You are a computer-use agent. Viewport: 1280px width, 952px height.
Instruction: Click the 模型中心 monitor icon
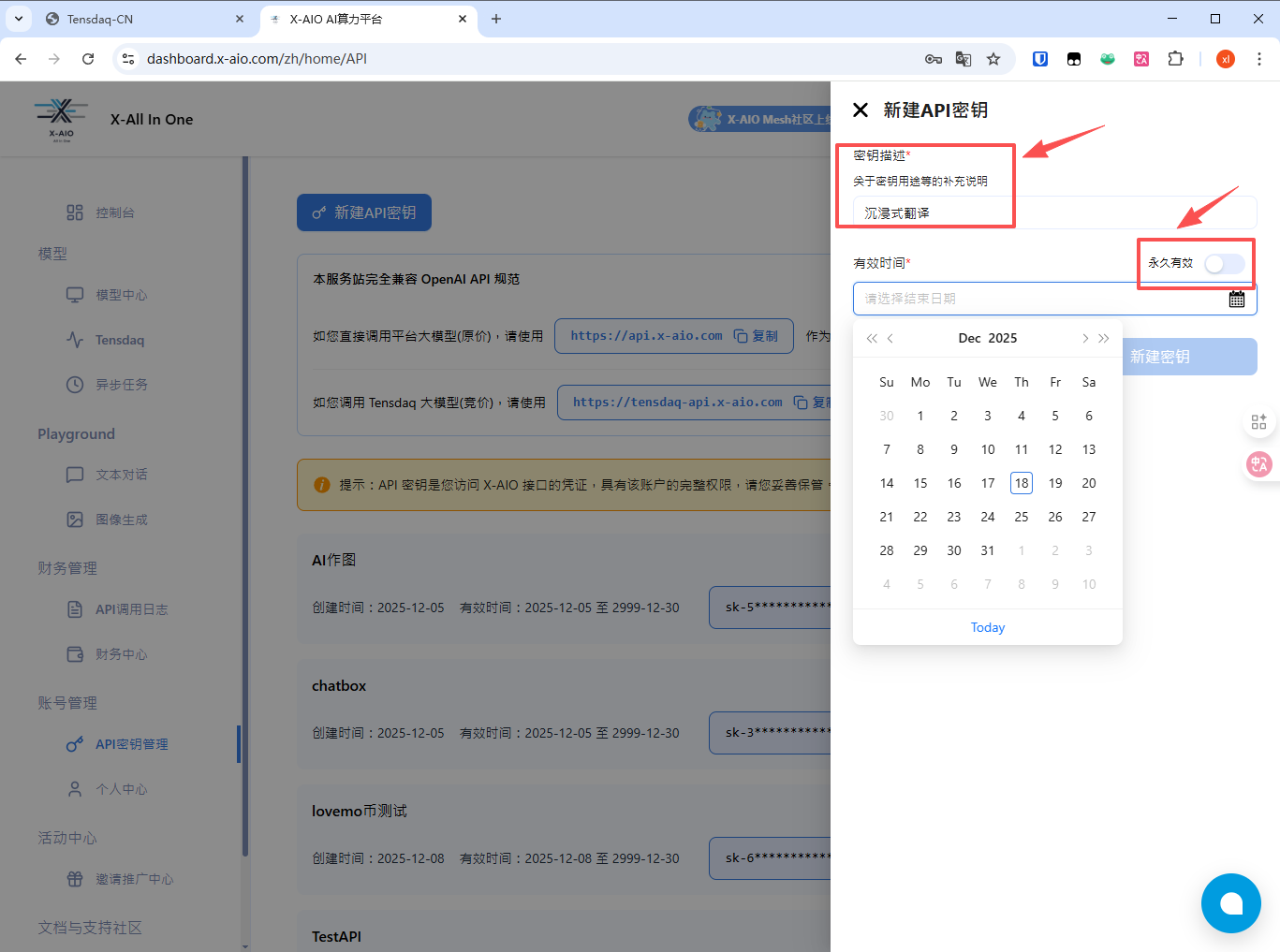75,295
